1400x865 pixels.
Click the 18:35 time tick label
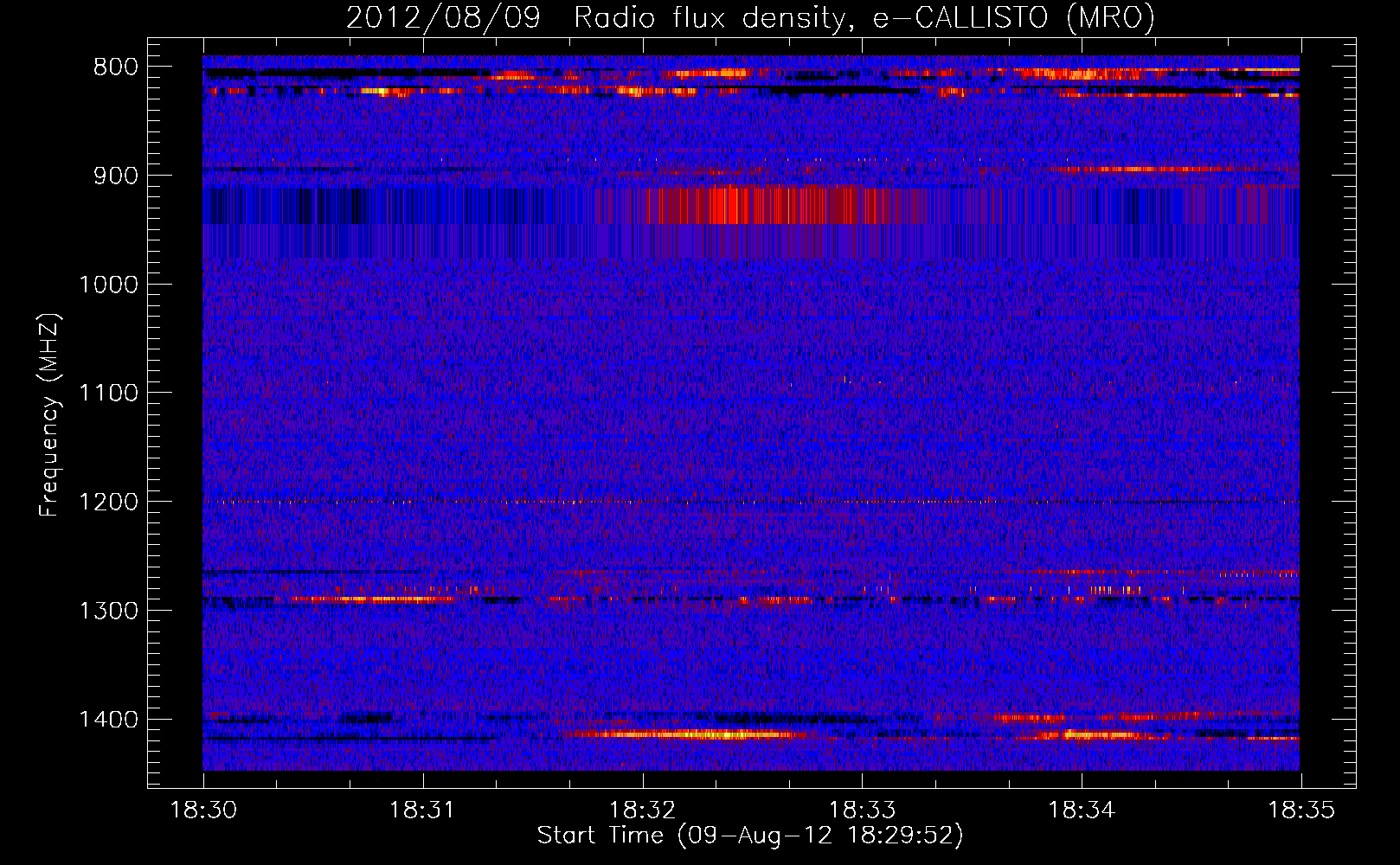(1301, 811)
